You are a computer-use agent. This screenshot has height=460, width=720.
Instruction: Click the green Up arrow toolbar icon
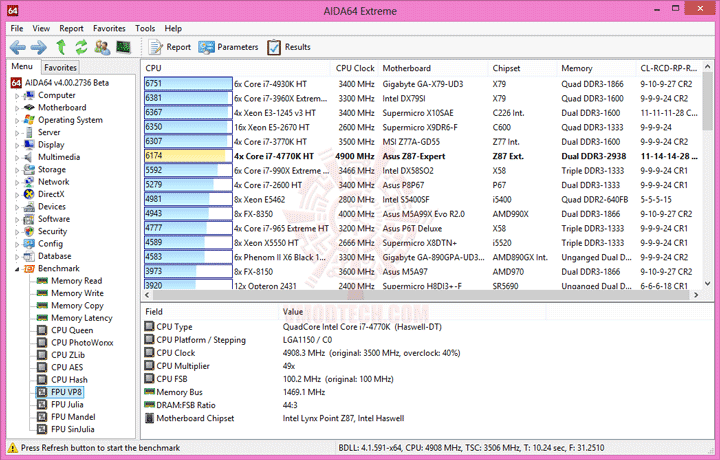(61, 47)
